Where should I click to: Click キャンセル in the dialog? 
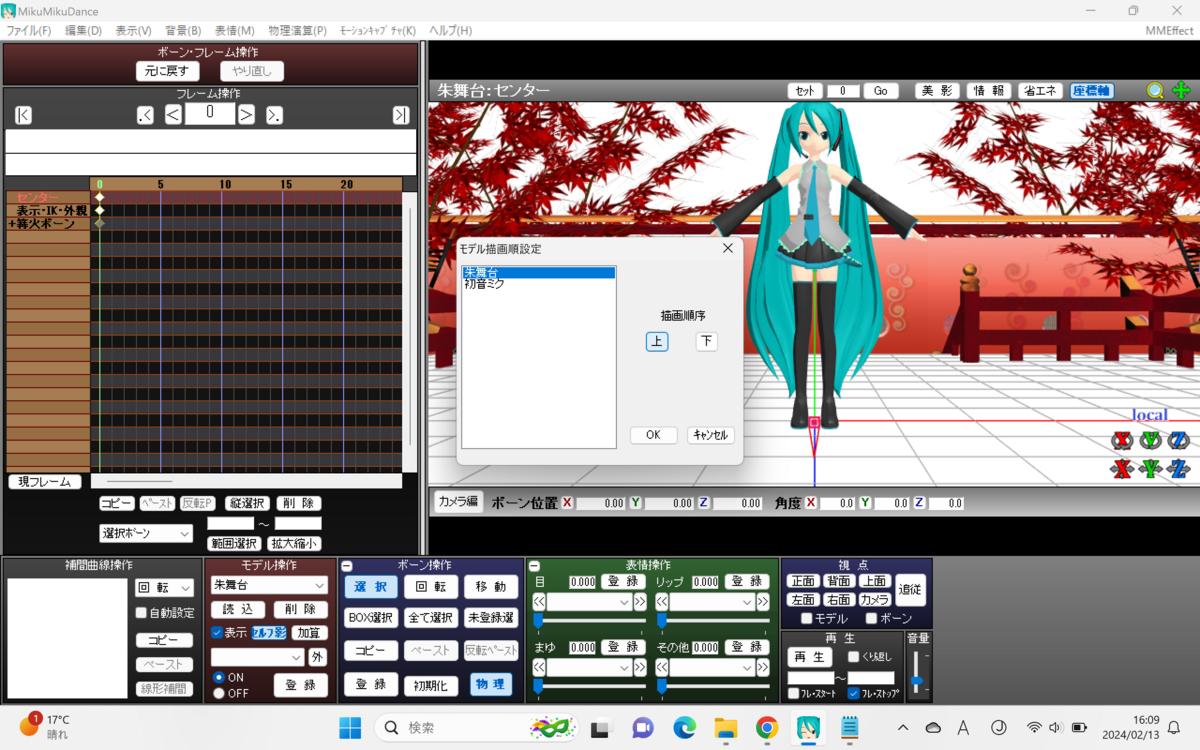(x=711, y=435)
